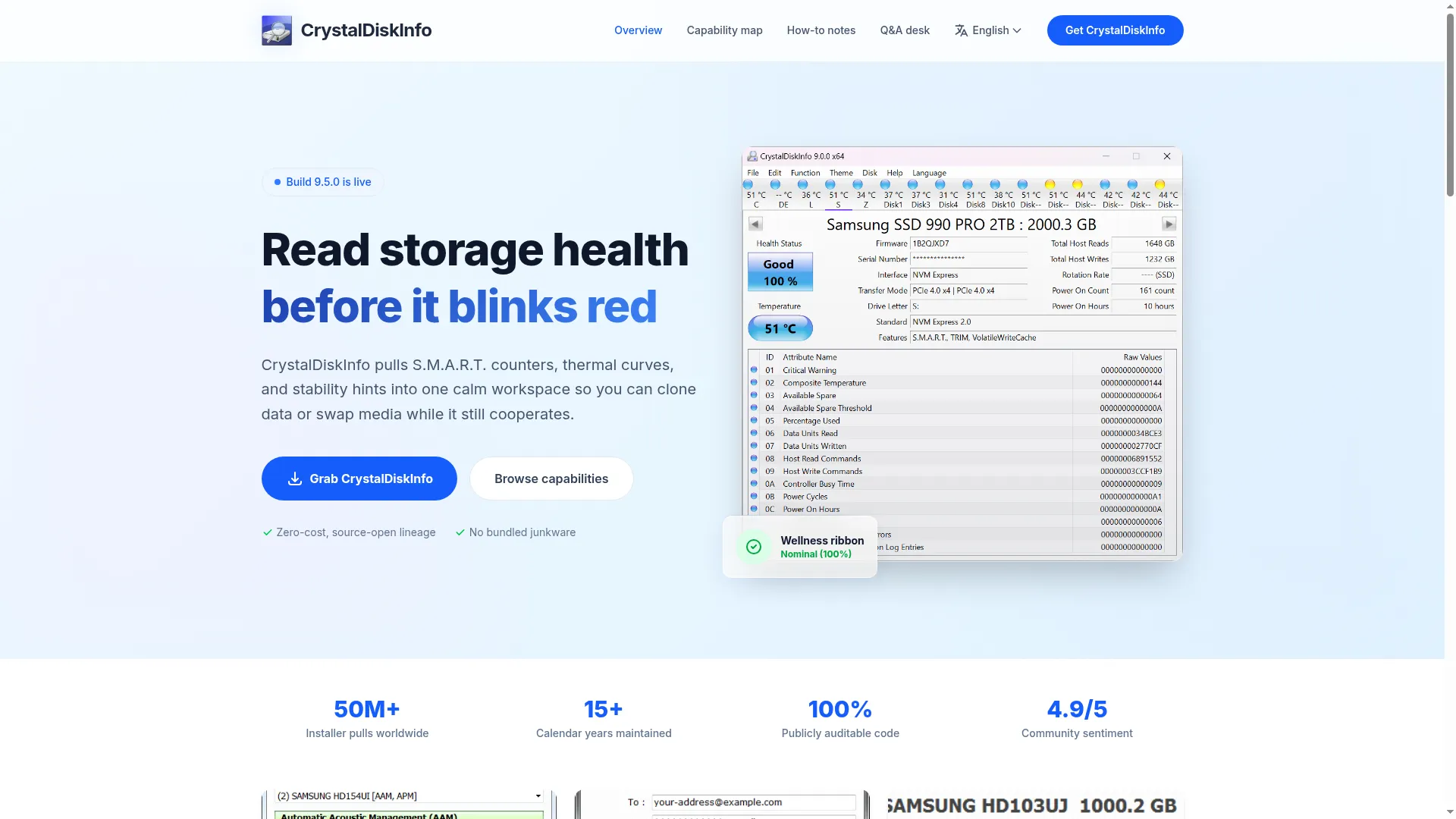Viewport: 1456px width, 819px height.
Task: Click the 51 °C temperature badge
Action: [780, 328]
